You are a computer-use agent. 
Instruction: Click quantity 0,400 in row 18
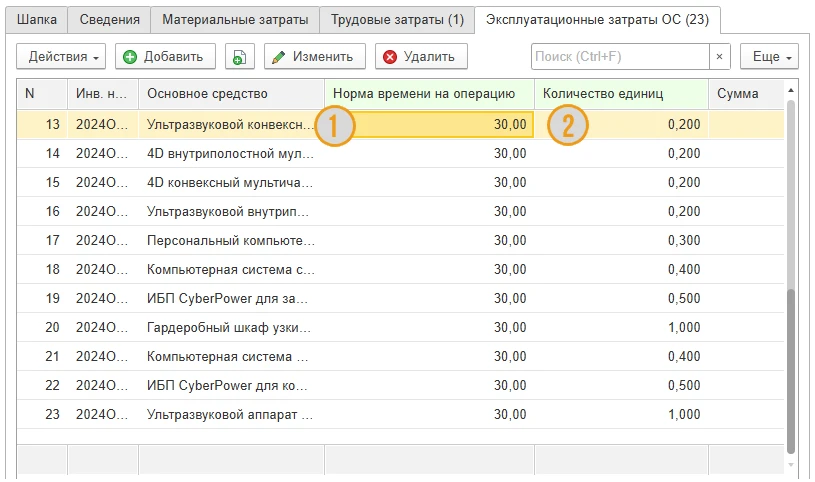coord(621,269)
